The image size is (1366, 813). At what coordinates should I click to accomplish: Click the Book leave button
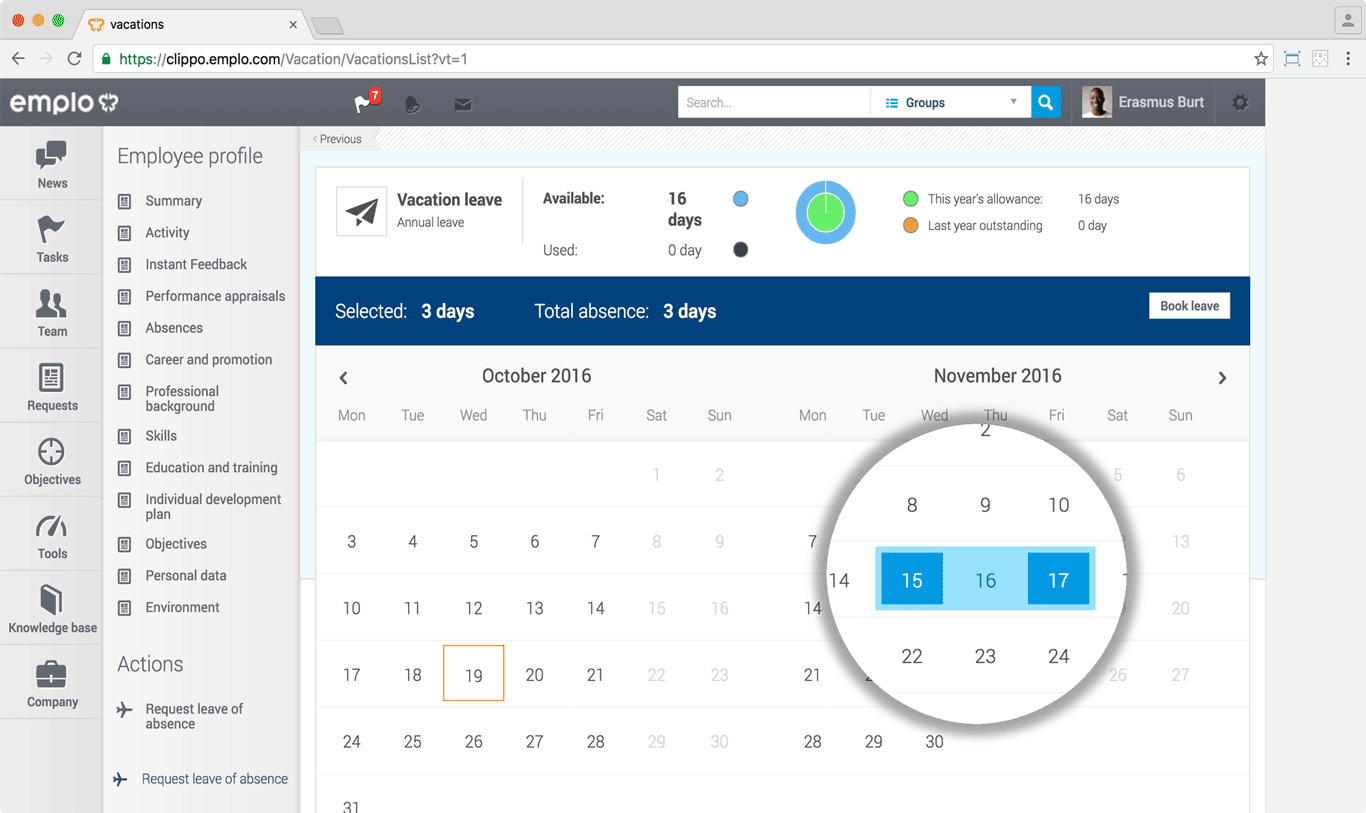1189,305
